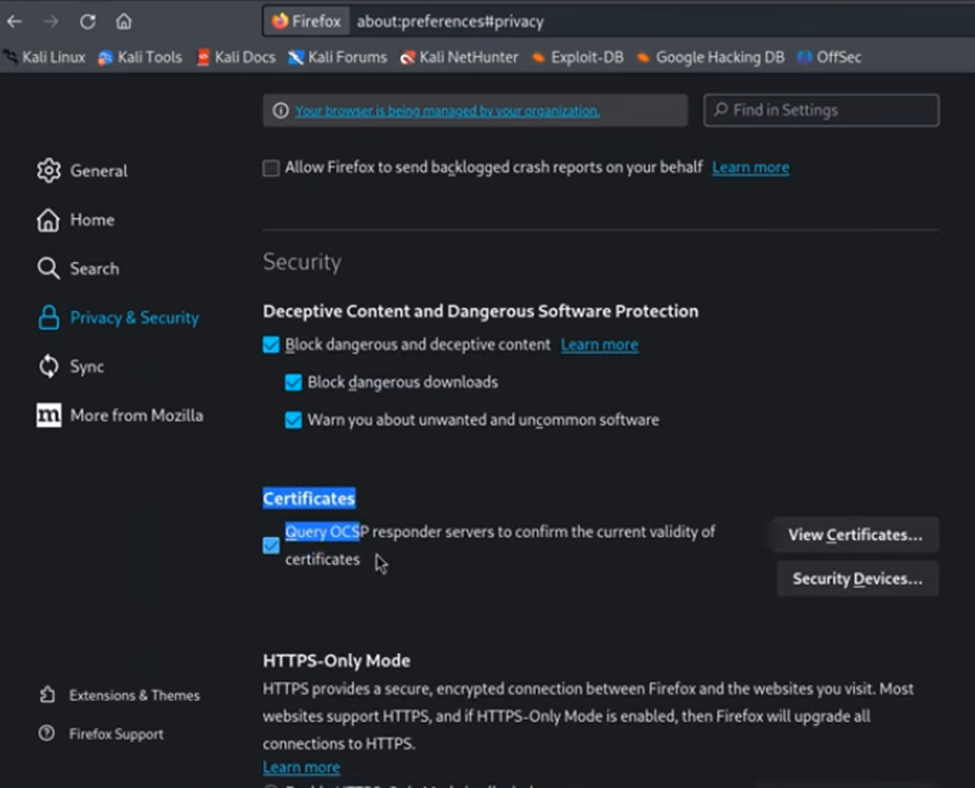Click the Security section heading
The width and height of the screenshot is (975, 788).
coord(302,262)
